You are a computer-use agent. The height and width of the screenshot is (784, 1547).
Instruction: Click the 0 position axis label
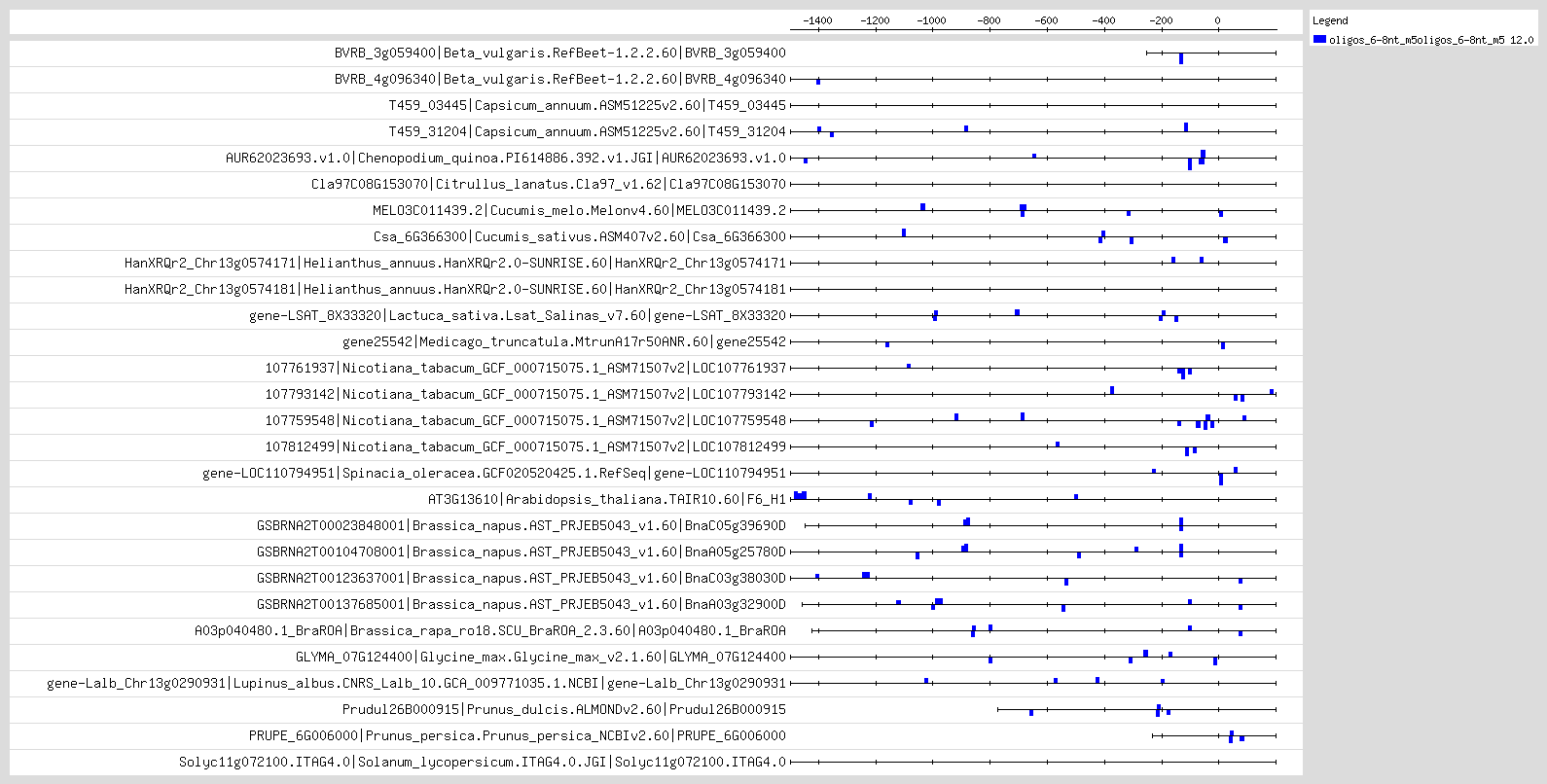[x=1217, y=20]
